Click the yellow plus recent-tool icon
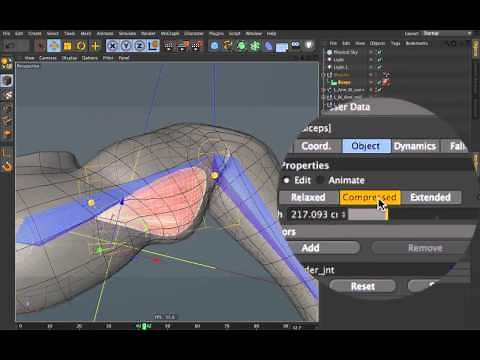Viewport: 480px width, 360px height. coord(95,46)
